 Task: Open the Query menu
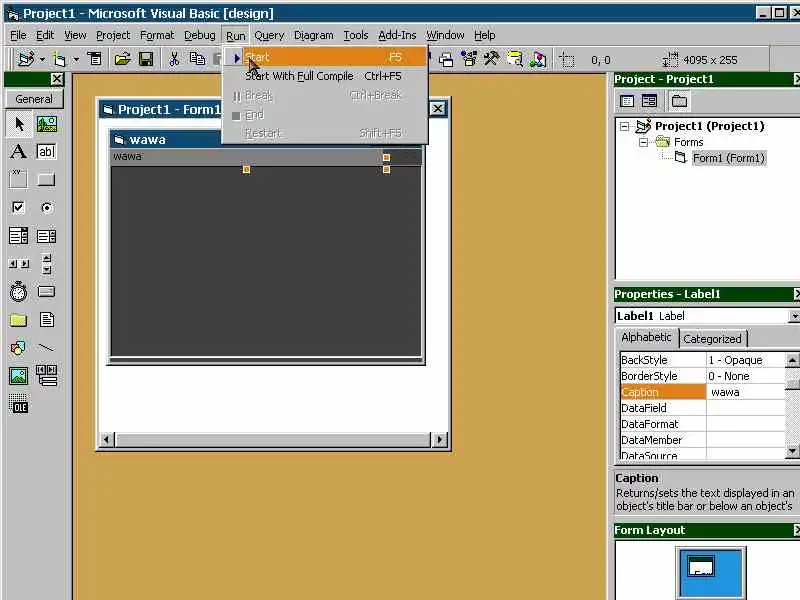(269, 35)
